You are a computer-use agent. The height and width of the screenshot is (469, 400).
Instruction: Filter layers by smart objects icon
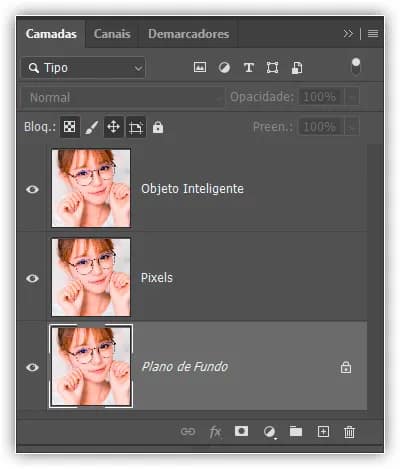297,68
